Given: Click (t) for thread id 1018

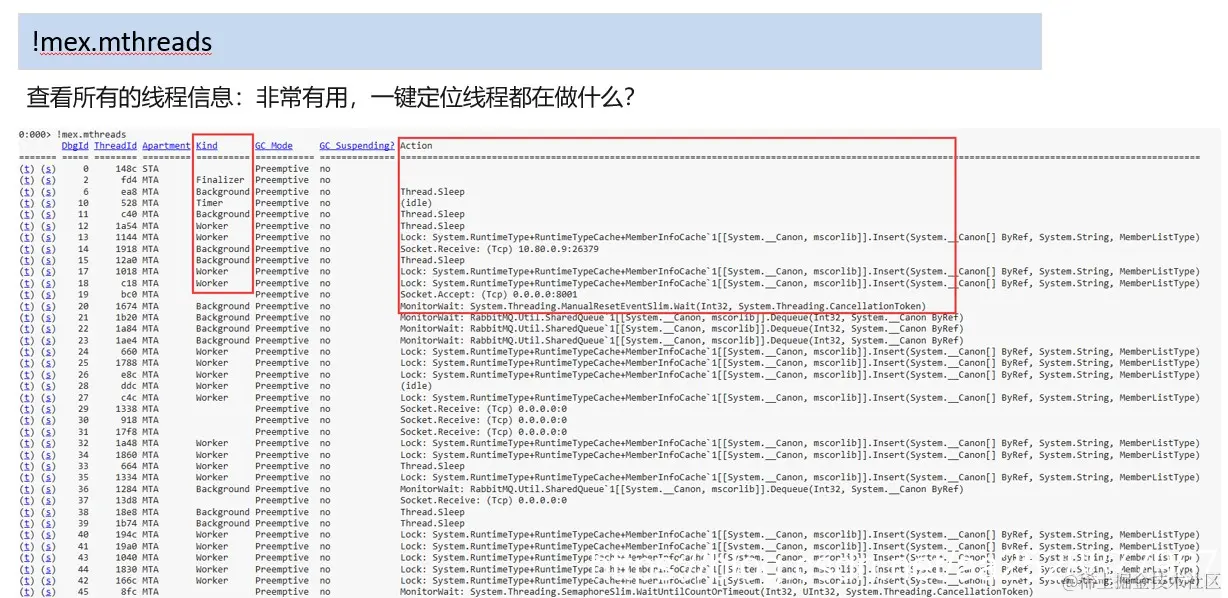Looking at the screenshot, I should [x=27, y=272].
